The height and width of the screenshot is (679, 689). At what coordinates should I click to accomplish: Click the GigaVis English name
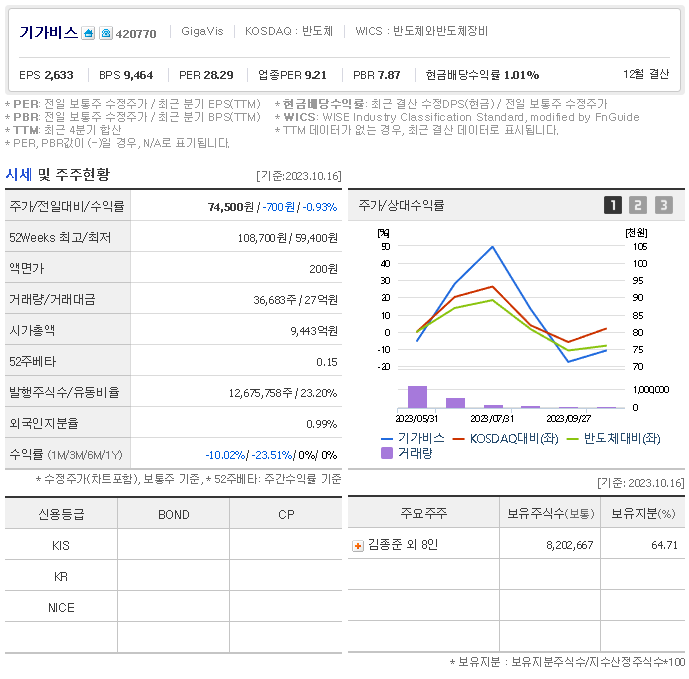point(202,31)
